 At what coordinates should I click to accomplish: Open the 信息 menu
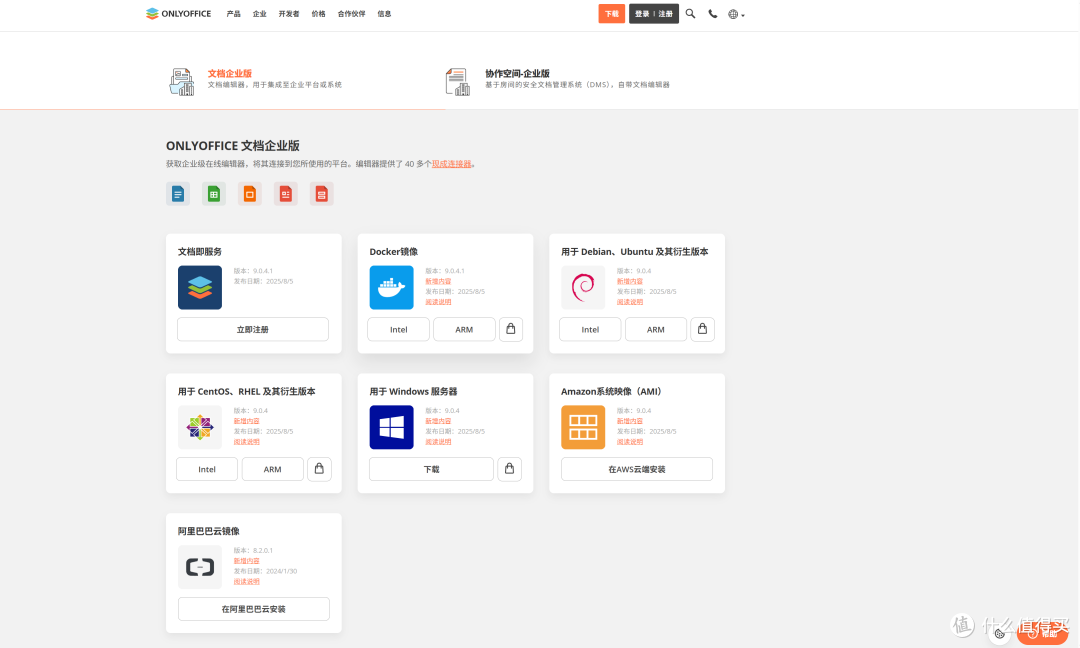pos(384,14)
